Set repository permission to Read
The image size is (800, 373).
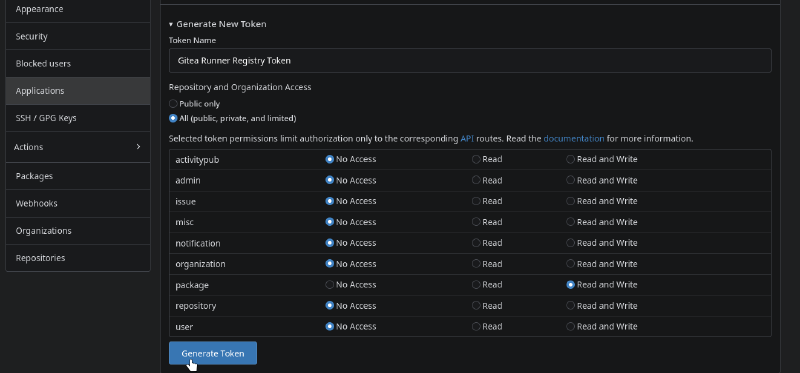(x=476, y=306)
